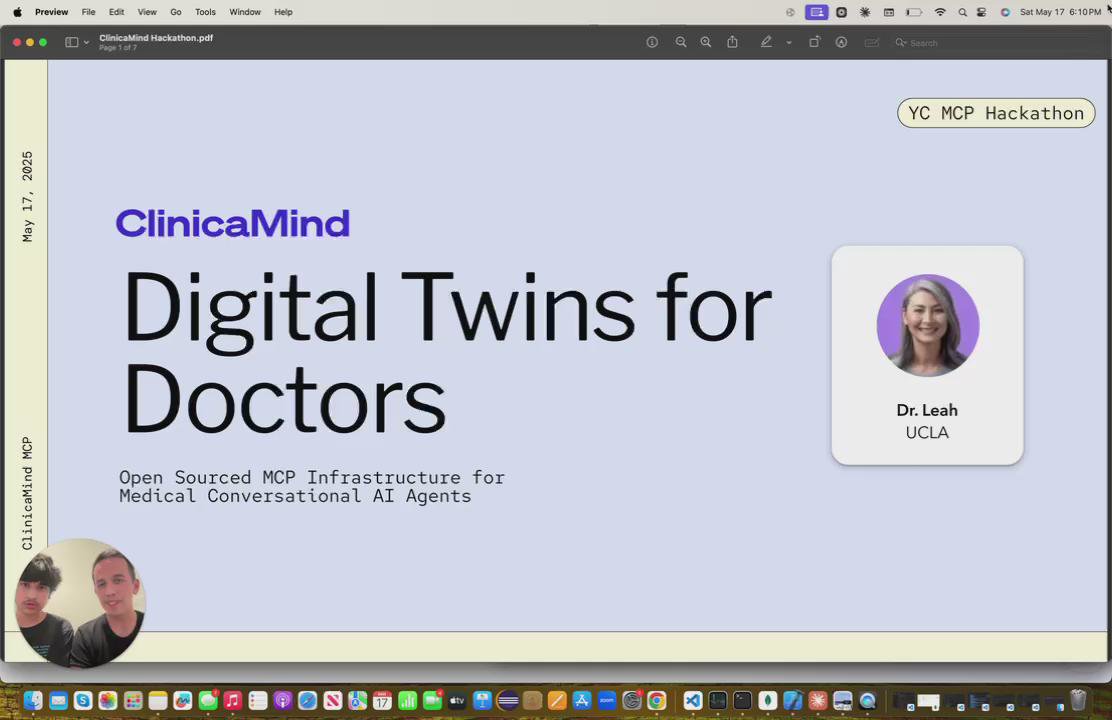Image resolution: width=1112 pixels, height=720 pixels.
Task: Open the Window menu
Action: pos(245,12)
